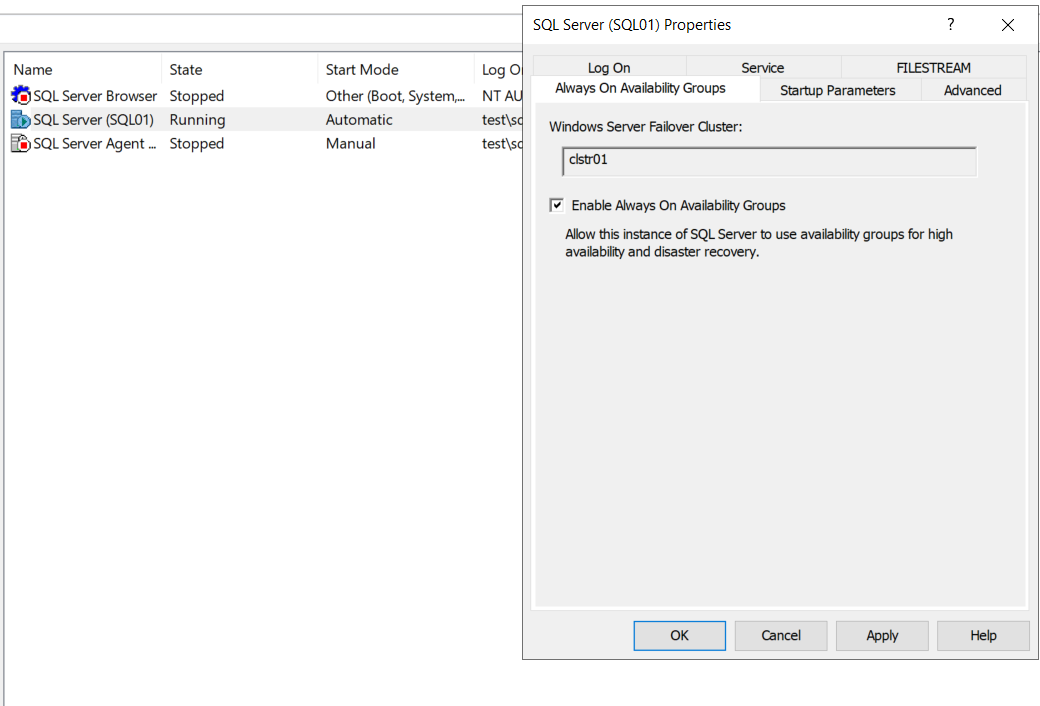Viewport: 1040px width, 706px height.
Task: Click the Stopped state of SQL Server Agent
Action: point(196,143)
